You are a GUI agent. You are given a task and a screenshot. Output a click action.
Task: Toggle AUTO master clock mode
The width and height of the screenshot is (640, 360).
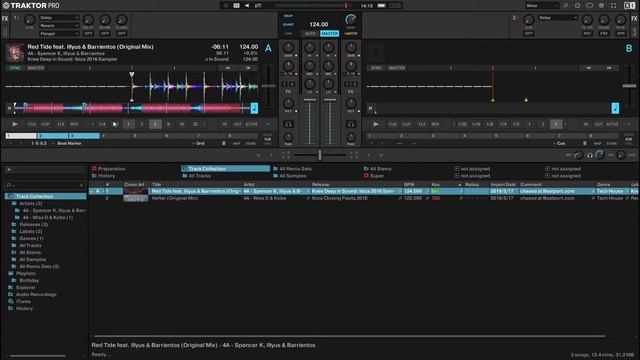[310, 33]
